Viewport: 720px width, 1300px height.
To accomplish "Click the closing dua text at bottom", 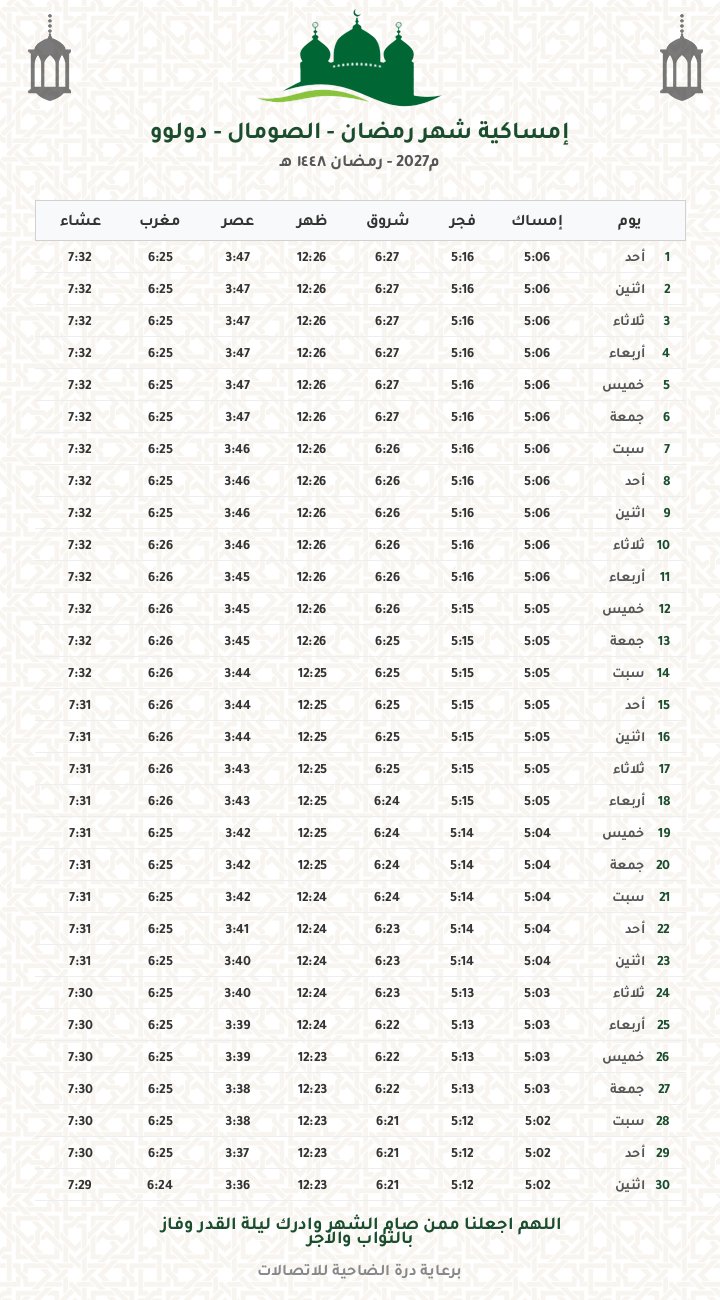I will pyautogui.click(x=360, y=1231).
